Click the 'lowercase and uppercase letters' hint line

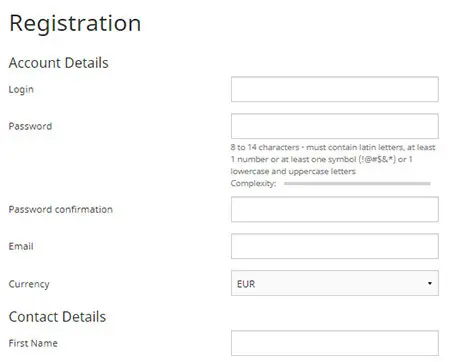(x=293, y=171)
